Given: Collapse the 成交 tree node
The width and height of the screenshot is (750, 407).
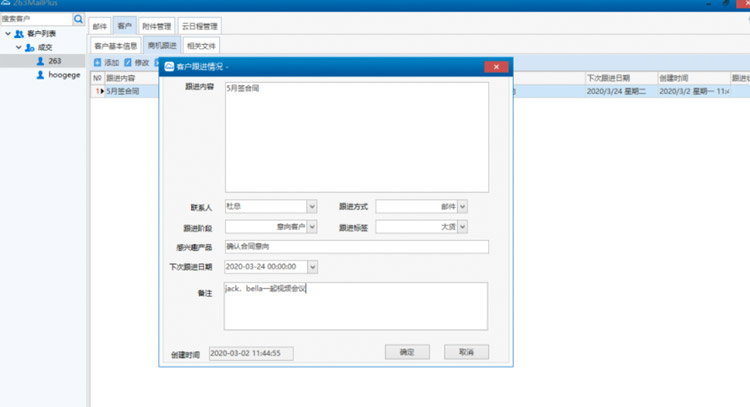Looking at the screenshot, I should 17,47.
